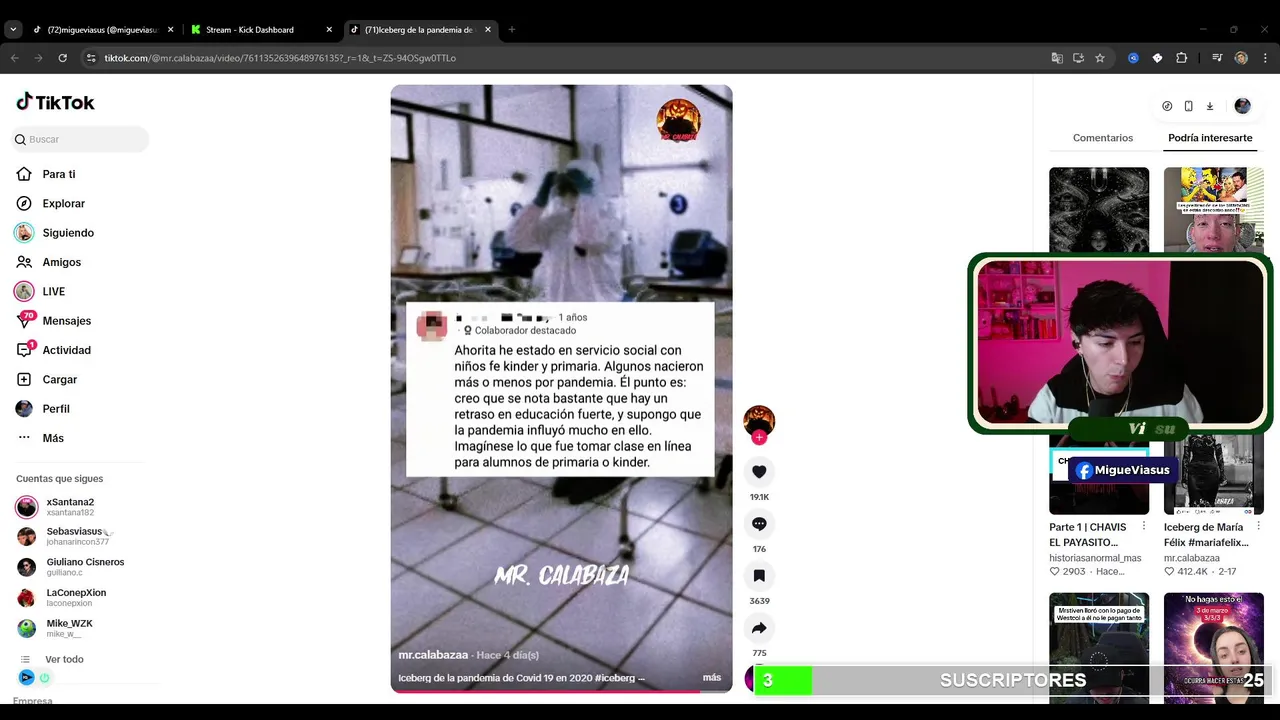The height and width of the screenshot is (720, 1280).
Task: Click the browser address bar URL
Action: click(280, 58)
